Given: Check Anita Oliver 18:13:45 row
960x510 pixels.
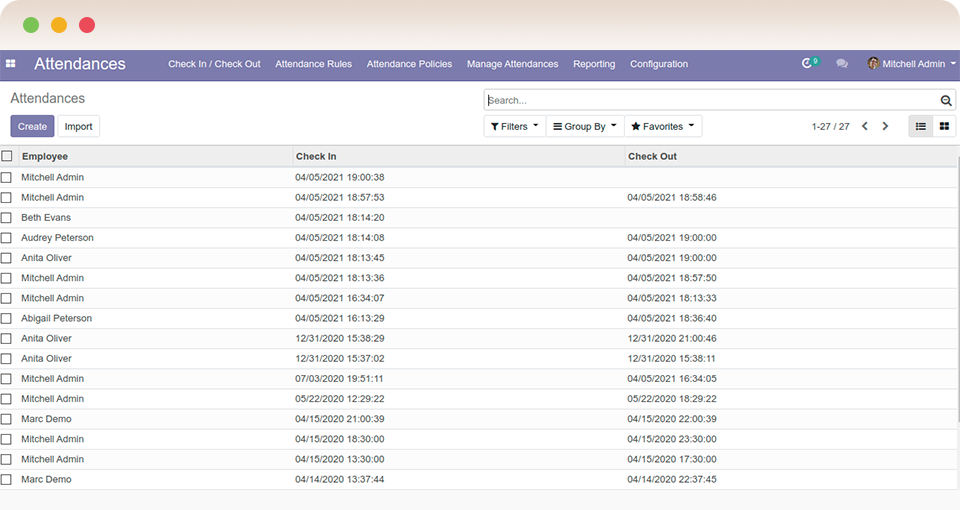Looking at the screenshot, I should point(6,258).
